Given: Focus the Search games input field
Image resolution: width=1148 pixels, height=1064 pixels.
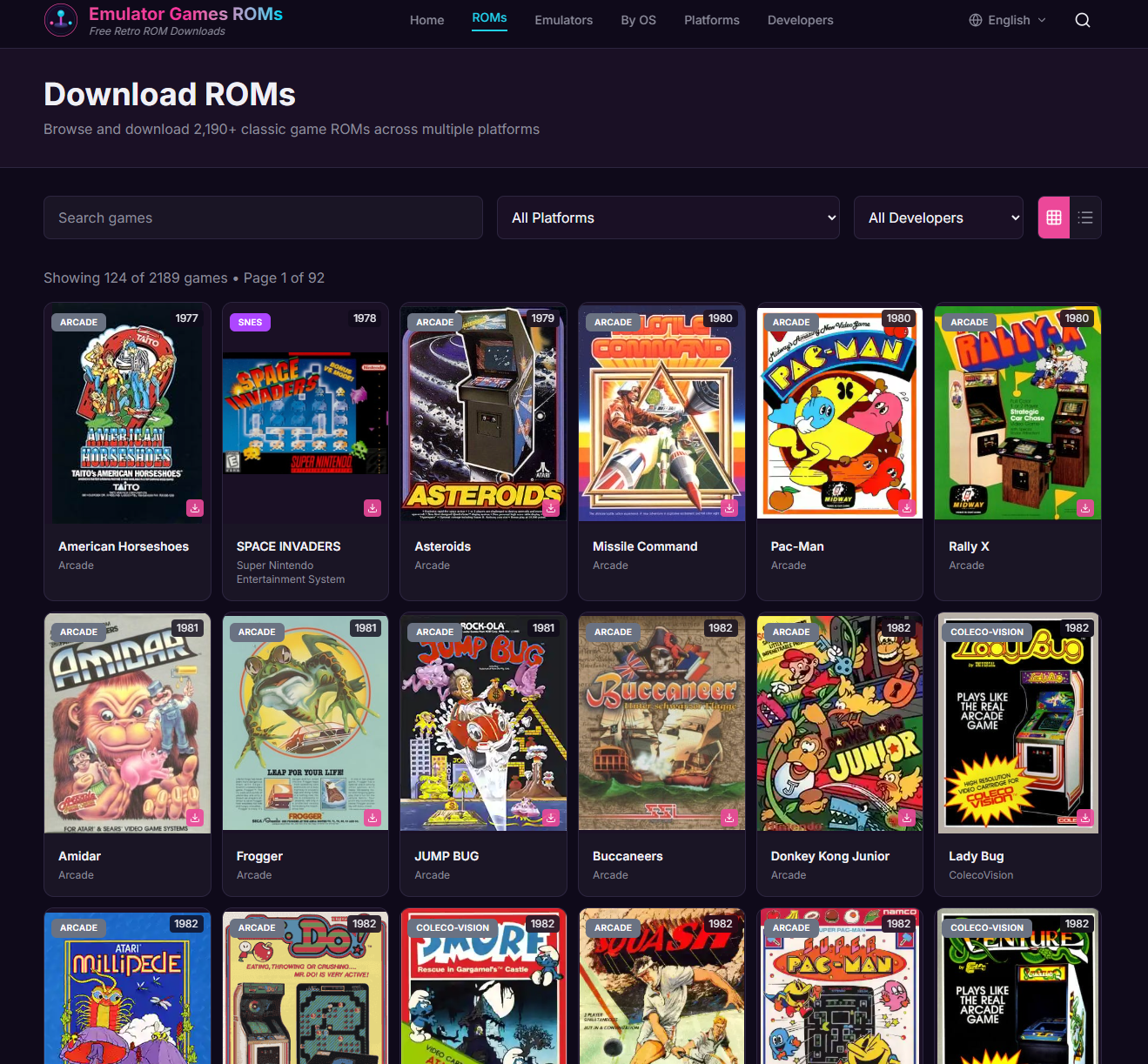Looking at the screenshot, I should (263, 217).
